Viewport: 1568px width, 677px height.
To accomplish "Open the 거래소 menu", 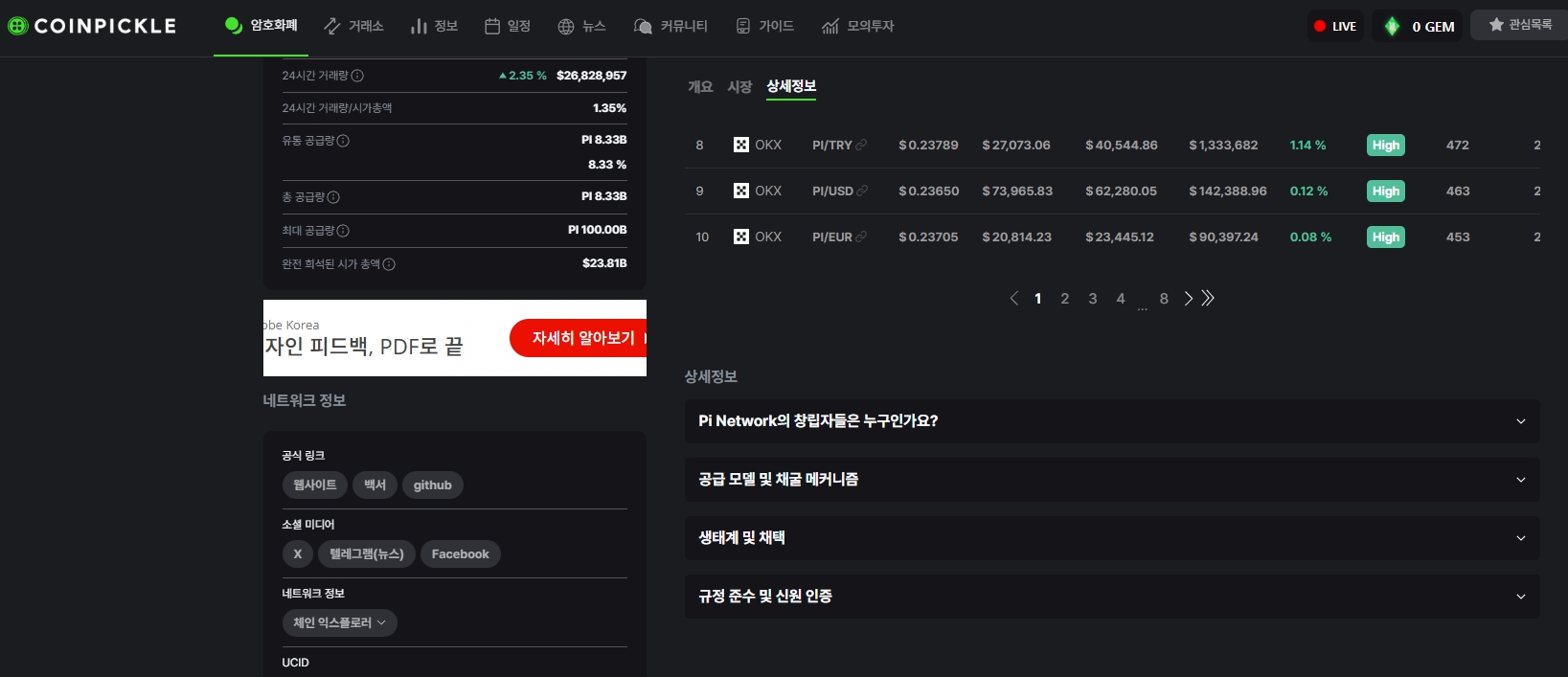I will pyautogui.click(x=353, y=26).
